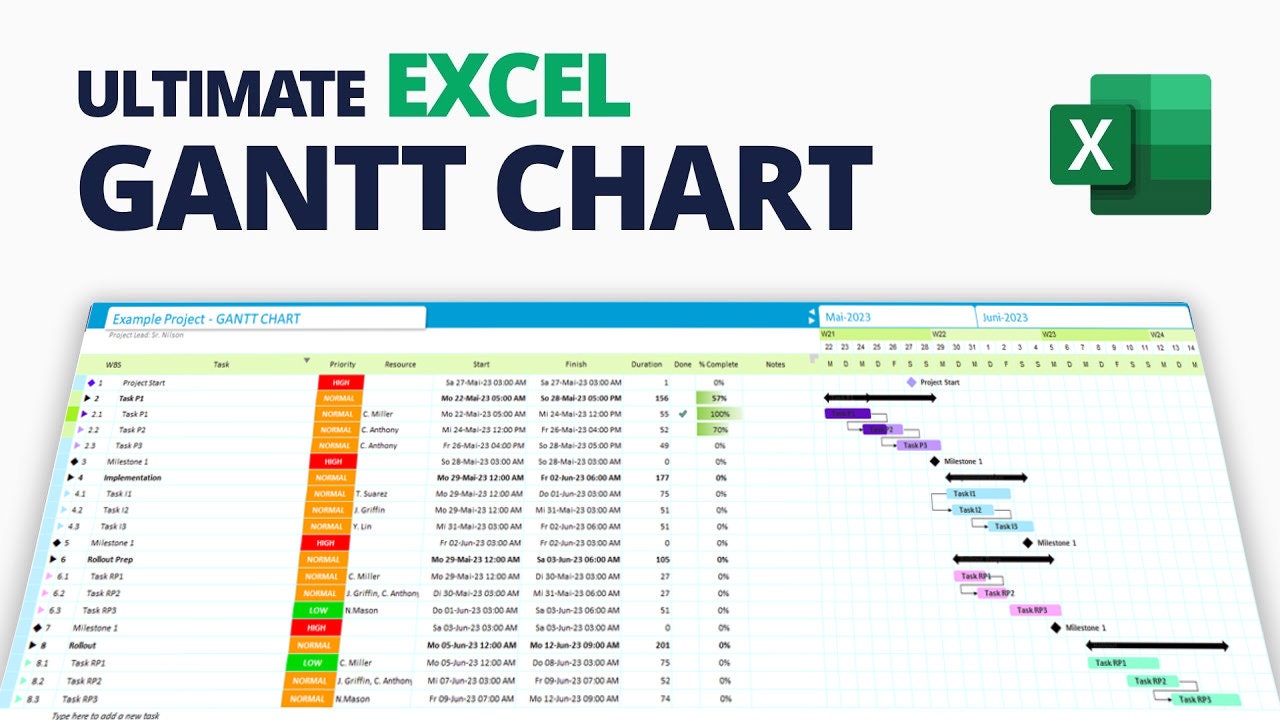Click the Finish column header
Screen dimensions: 1280x720
tap(576, 364)
